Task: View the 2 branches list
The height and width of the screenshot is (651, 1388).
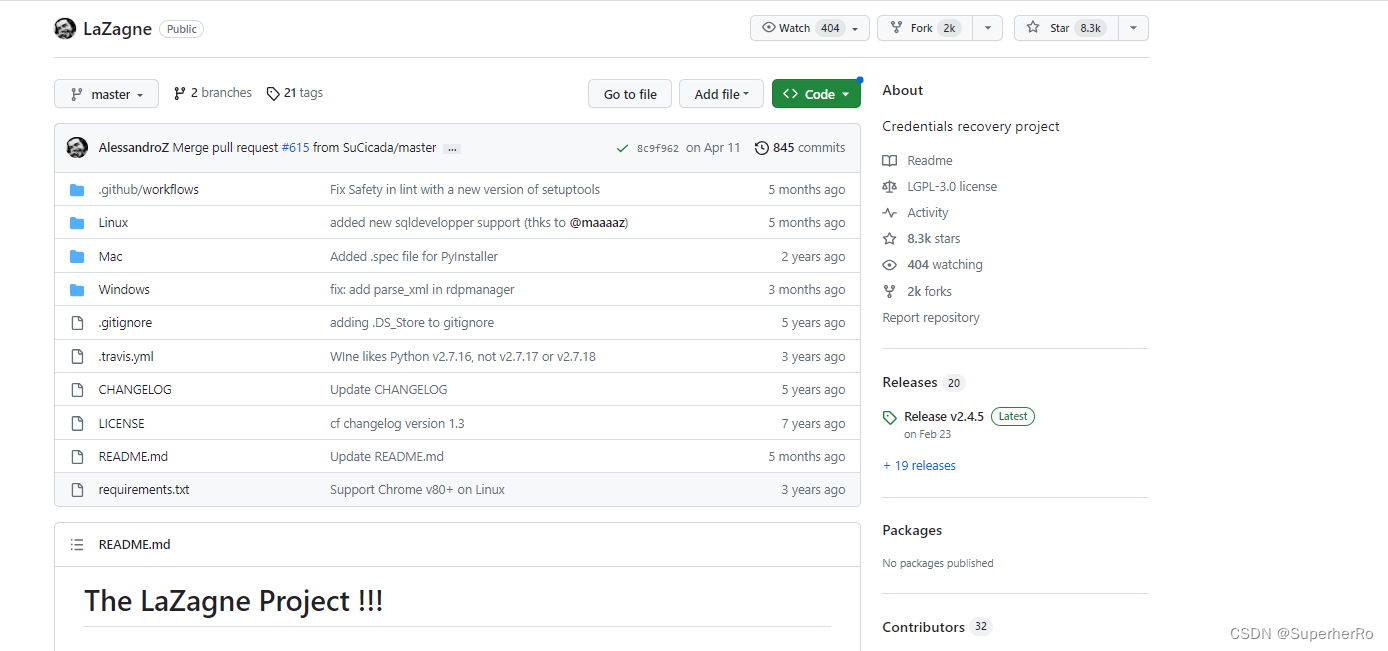Action: [x=213, y=93]
